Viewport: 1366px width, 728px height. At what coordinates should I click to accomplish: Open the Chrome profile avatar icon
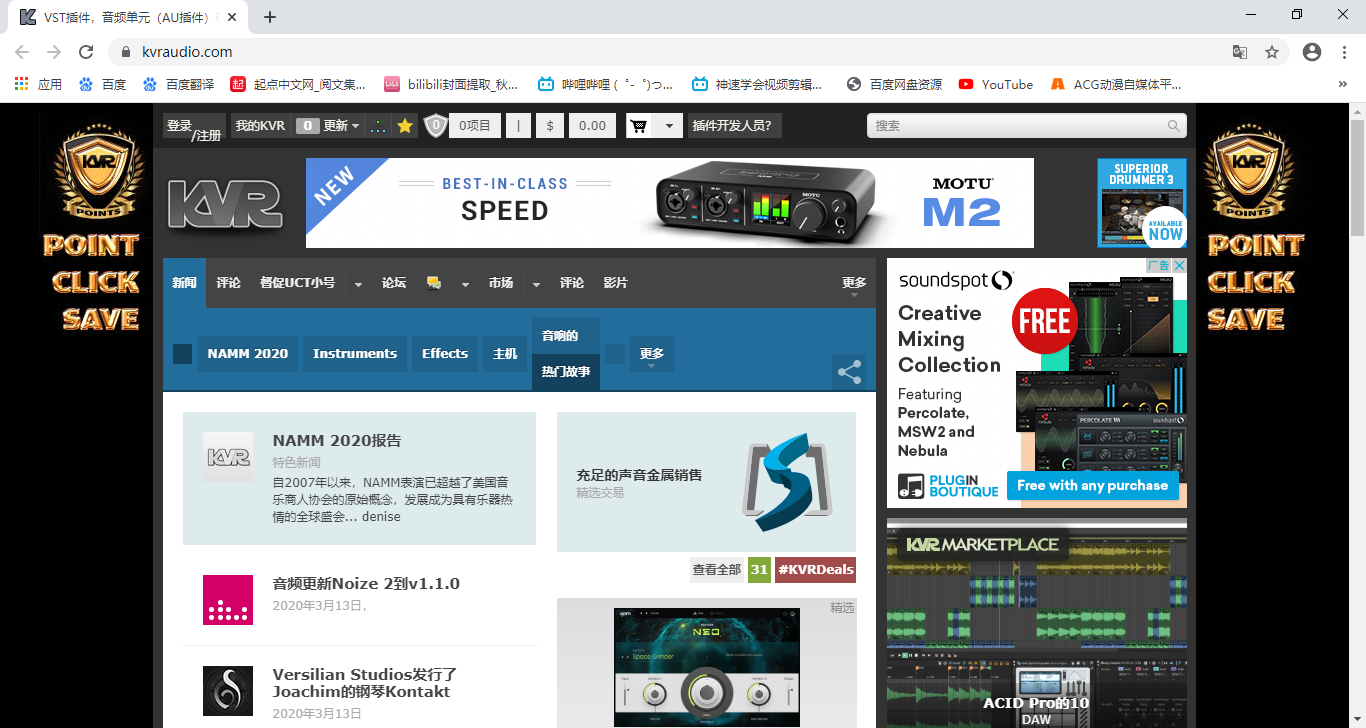[1312, 52]
